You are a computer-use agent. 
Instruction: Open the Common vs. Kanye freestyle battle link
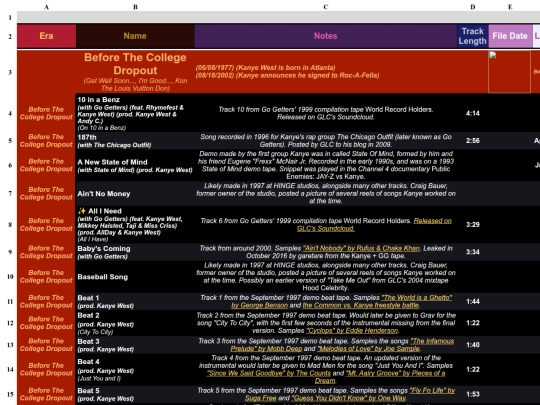tap(361, 305)
